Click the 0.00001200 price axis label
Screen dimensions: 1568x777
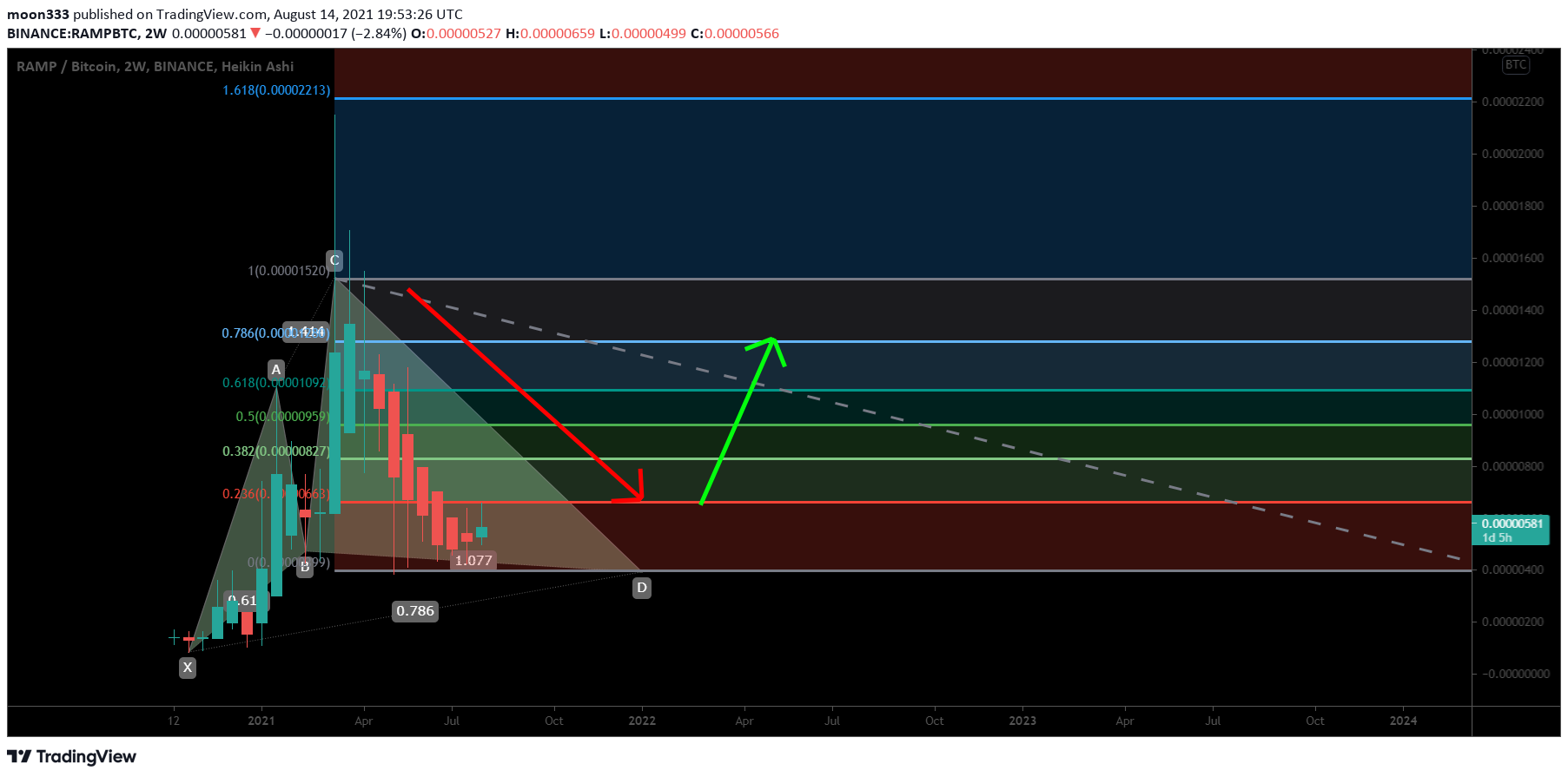(x=1512, y=362)
